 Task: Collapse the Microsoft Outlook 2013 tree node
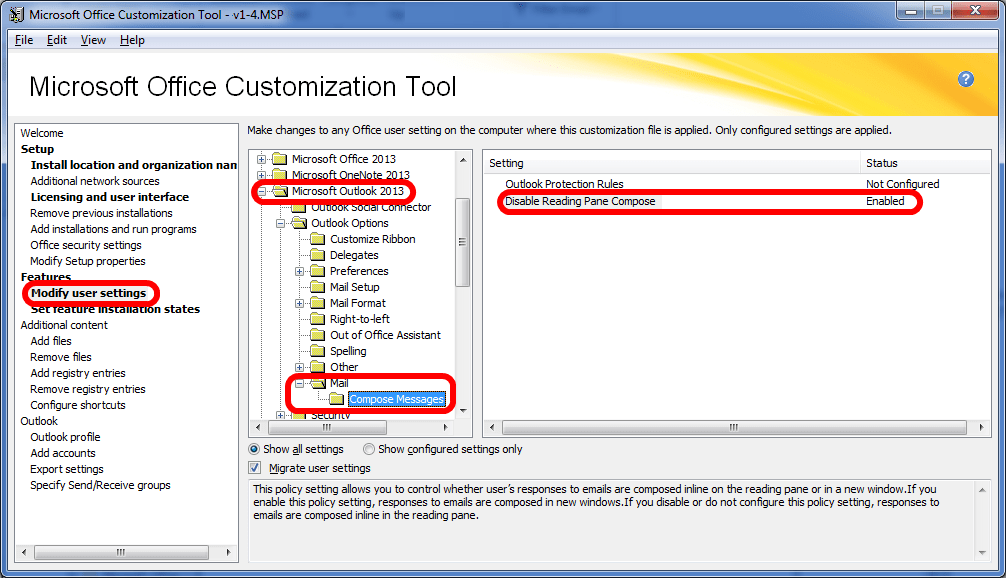tap(262, 191)
